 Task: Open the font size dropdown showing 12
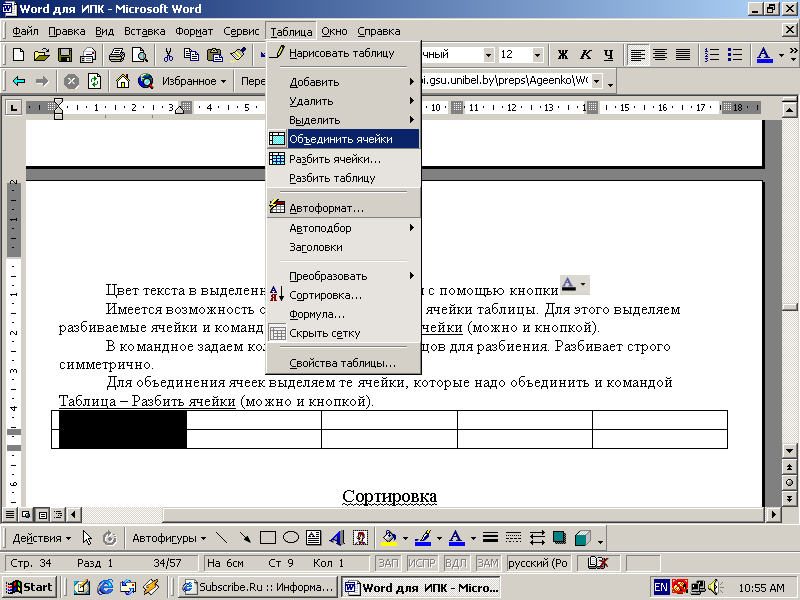pyautogui.click(x=537, y=55)
